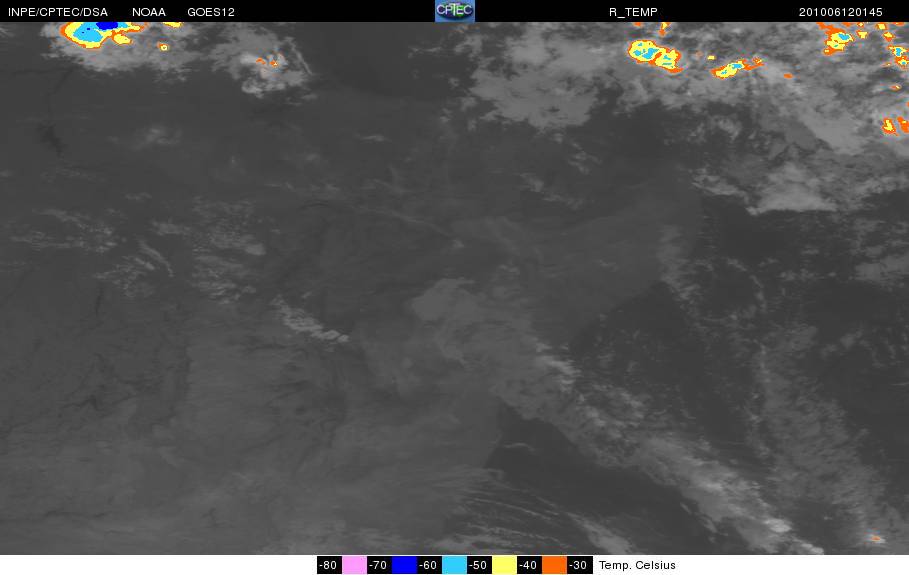Screen dimensions: 909x575
Task: Select the yellow -50 color swatch
Action: click(504, 565)
